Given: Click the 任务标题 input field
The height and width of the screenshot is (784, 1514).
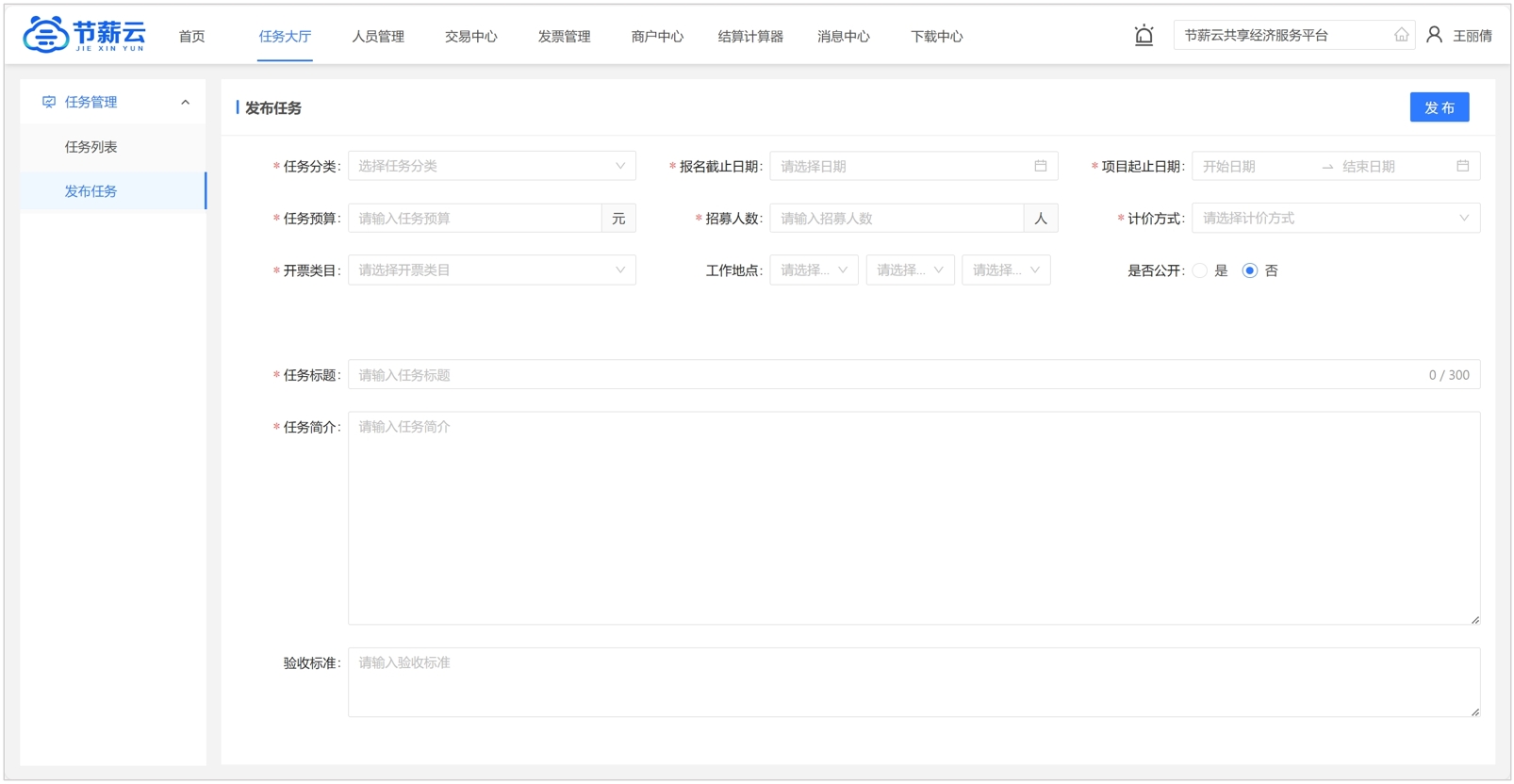Looking at the screenshot, I should click(886, 375).
